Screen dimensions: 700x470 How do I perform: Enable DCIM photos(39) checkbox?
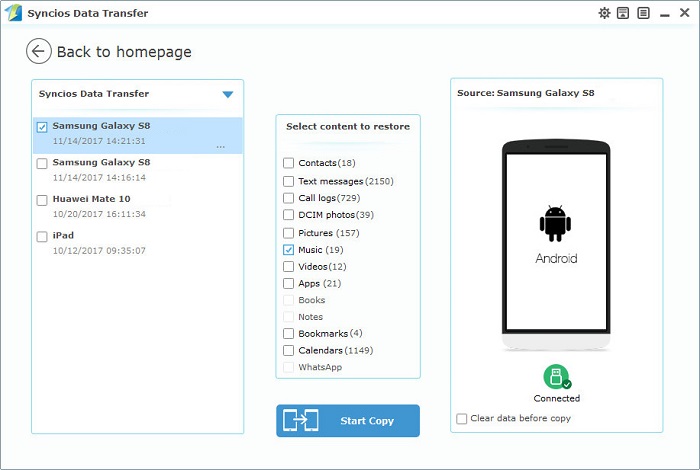click(x=288, y=215)
